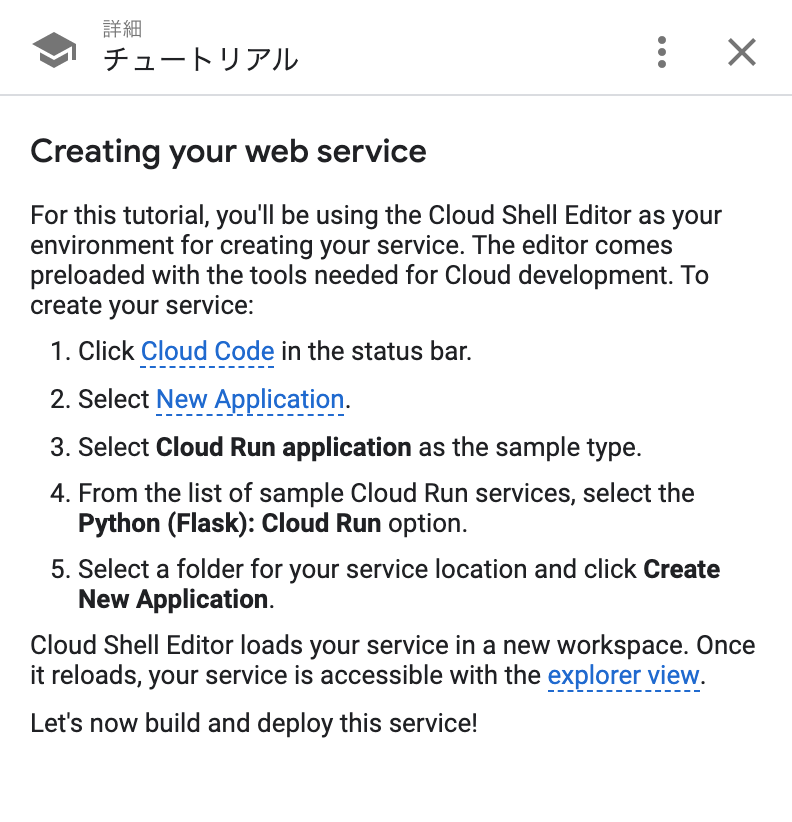
Task: Open the three-dot overflow menu
Action: pos(661,52)
